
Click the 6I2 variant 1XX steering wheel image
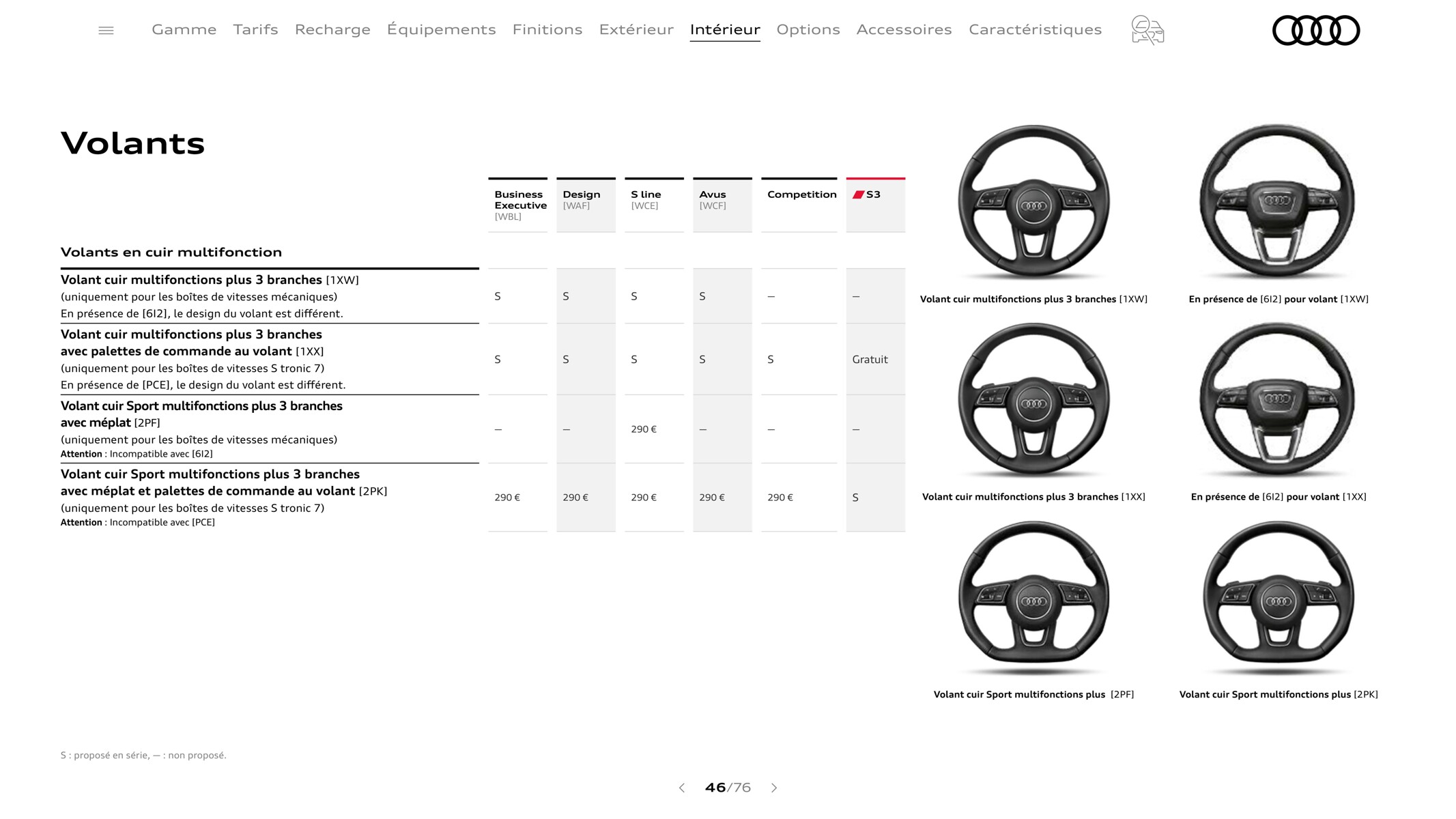(x=1277, y=400)
